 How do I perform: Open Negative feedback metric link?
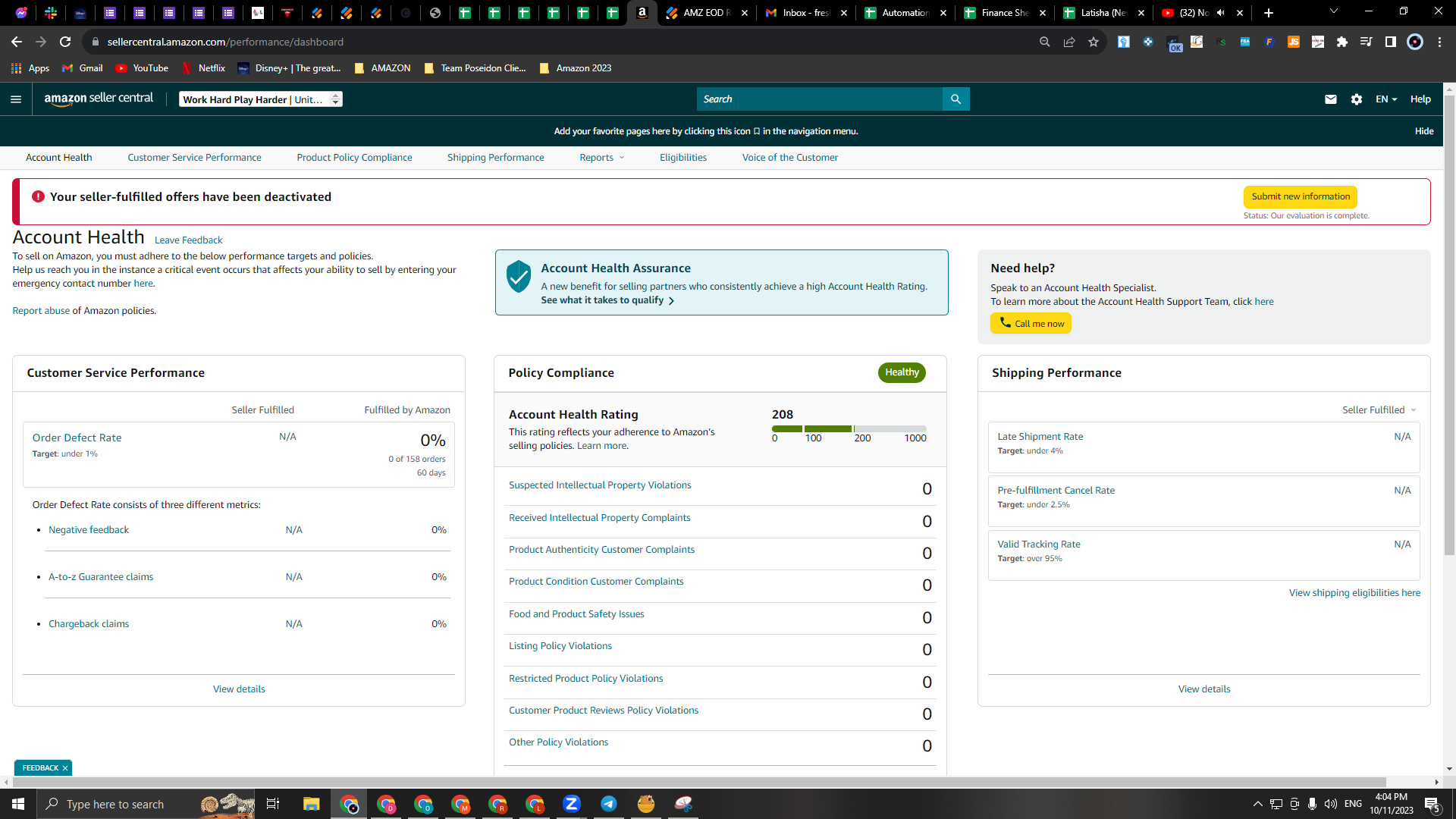[89, 530]
